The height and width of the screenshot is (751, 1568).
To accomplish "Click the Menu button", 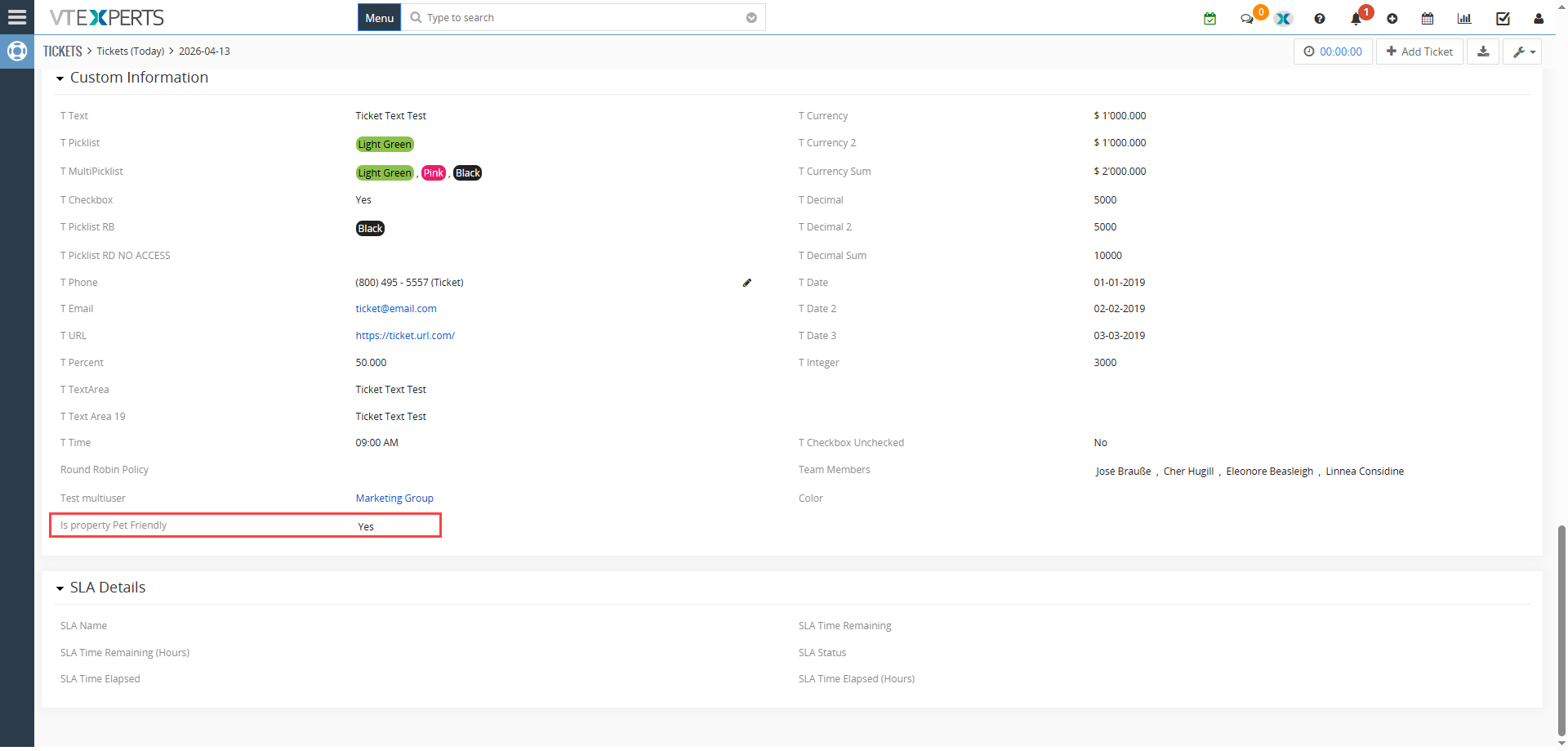I will point(379,18).
